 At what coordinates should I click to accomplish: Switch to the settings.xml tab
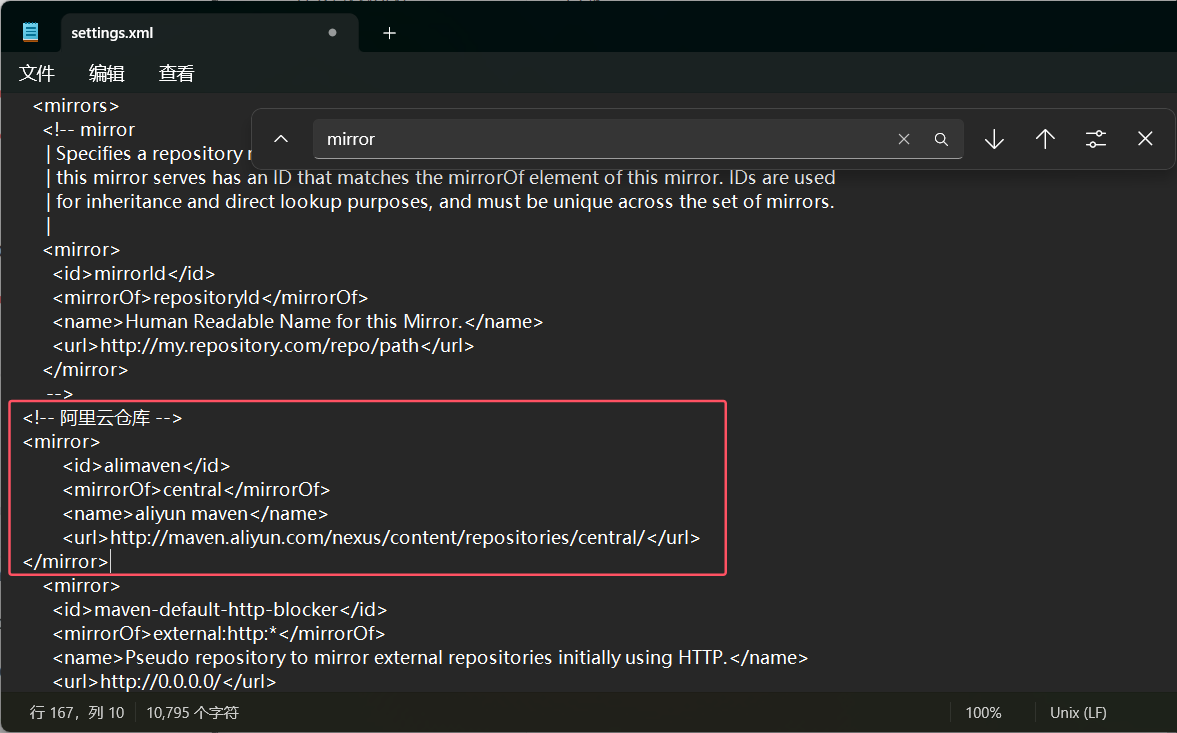(110, 33)
